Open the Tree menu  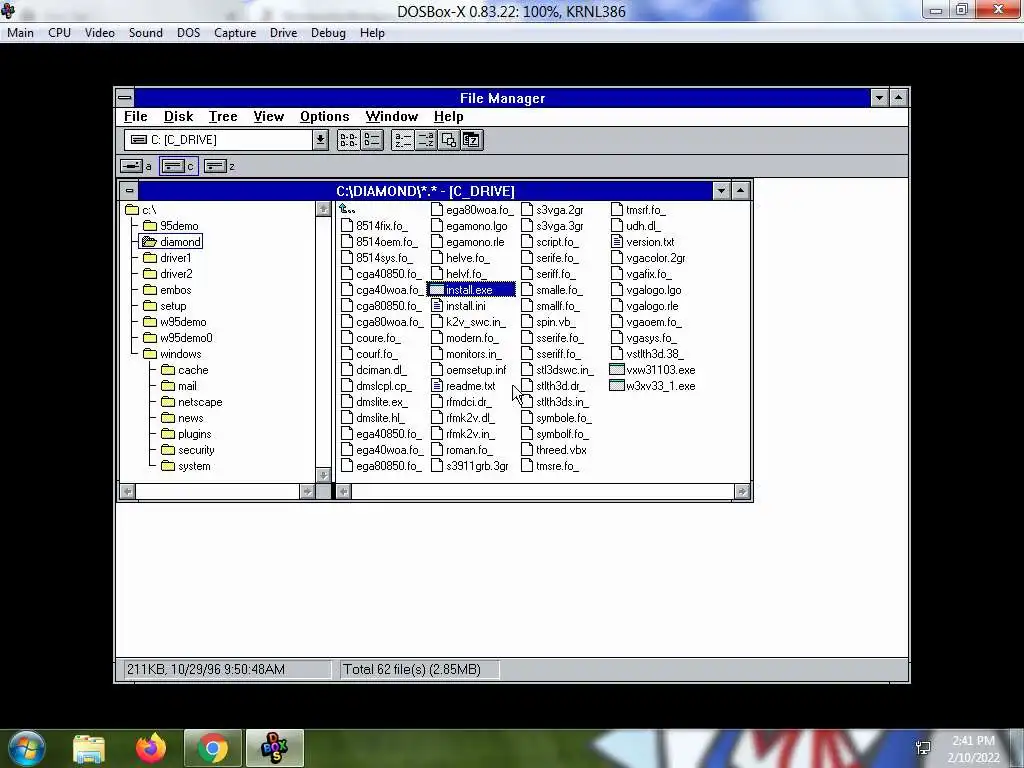[x=223, y=116]
